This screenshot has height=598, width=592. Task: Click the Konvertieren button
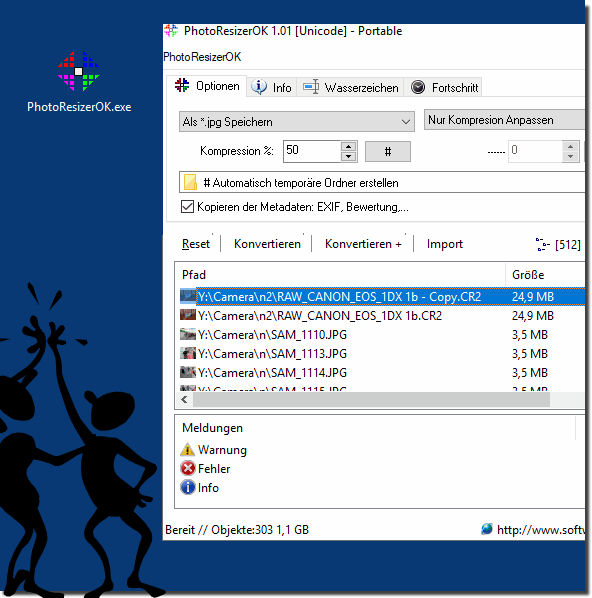pos(267,244)
